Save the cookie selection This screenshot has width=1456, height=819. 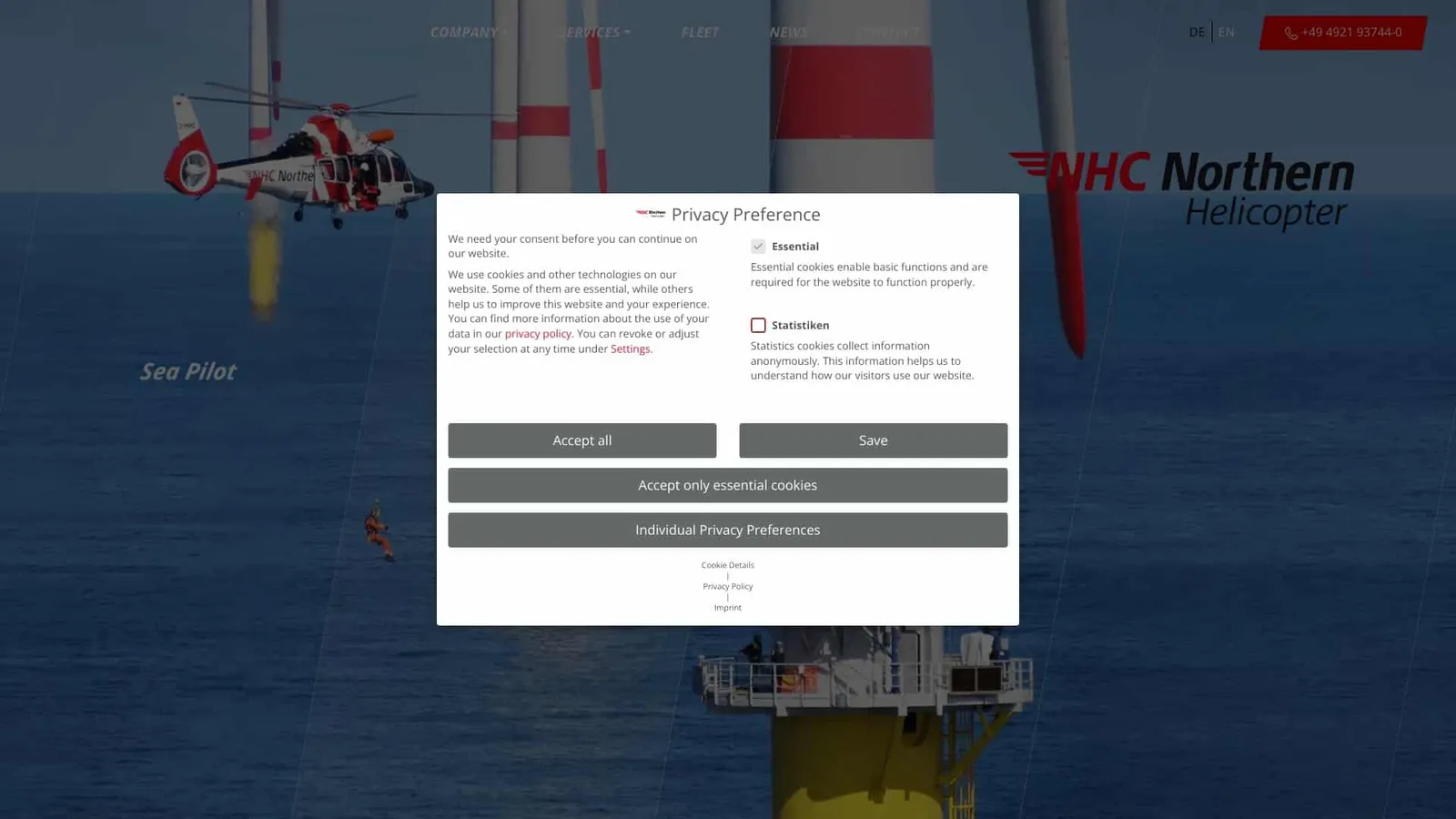874,440
